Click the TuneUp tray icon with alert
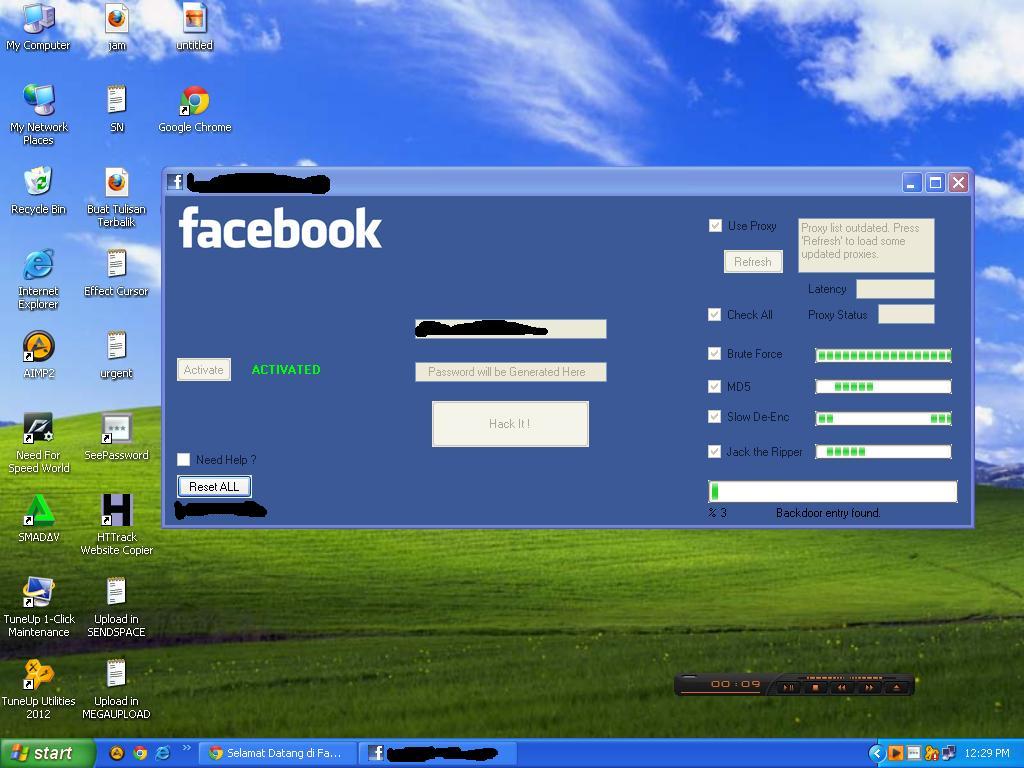Screen dimensions: 1024x768 931,753
